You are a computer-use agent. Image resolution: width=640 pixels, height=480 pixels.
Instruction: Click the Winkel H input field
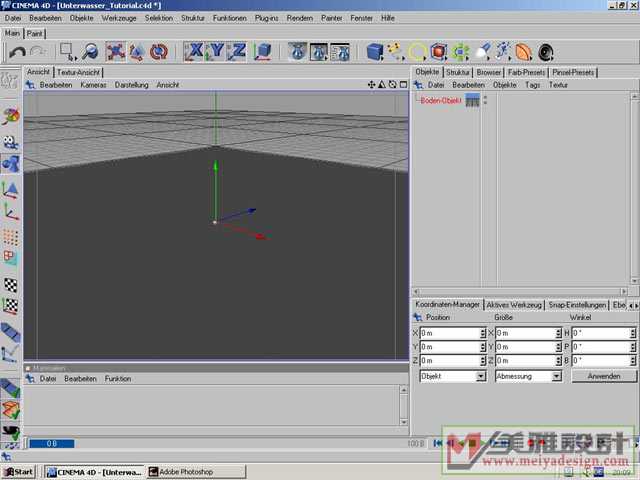click(601, 333)
